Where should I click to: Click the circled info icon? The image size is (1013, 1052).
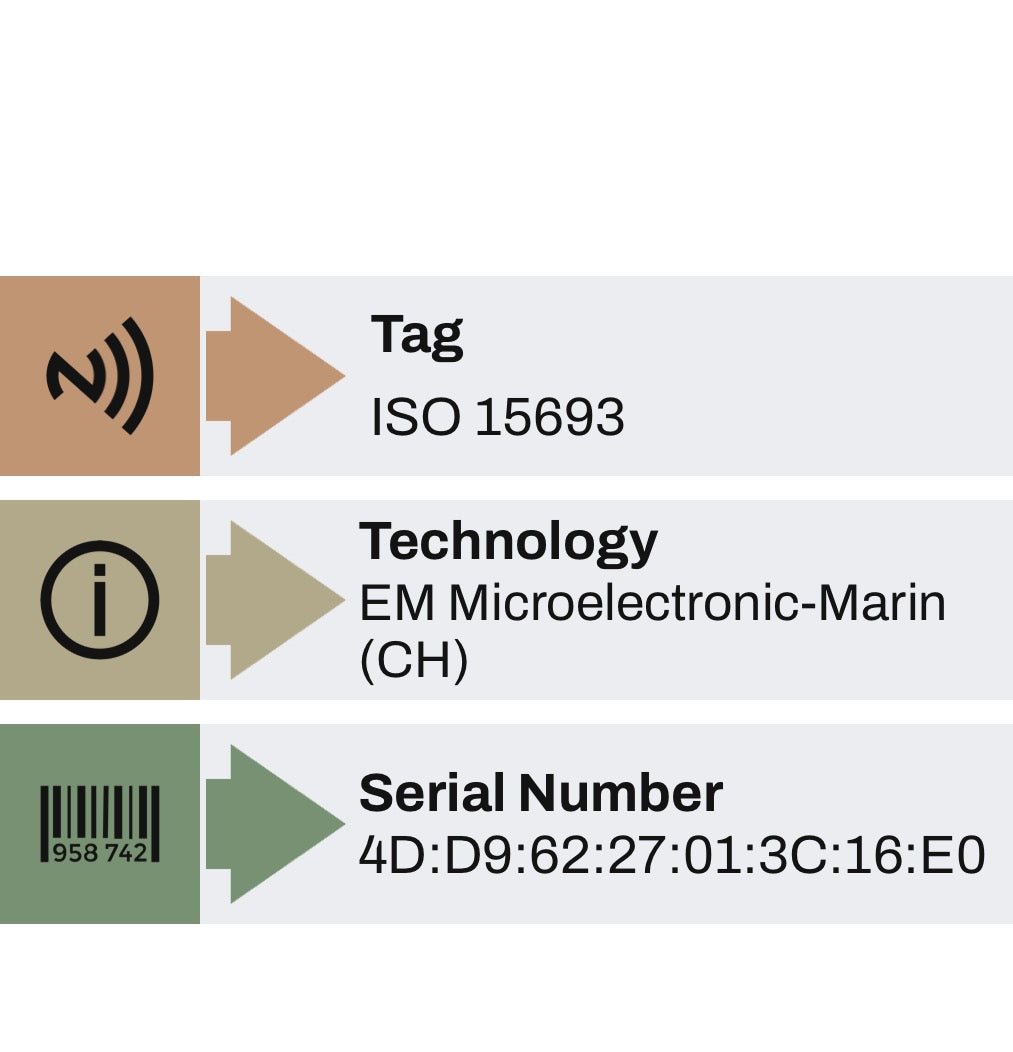100,600
